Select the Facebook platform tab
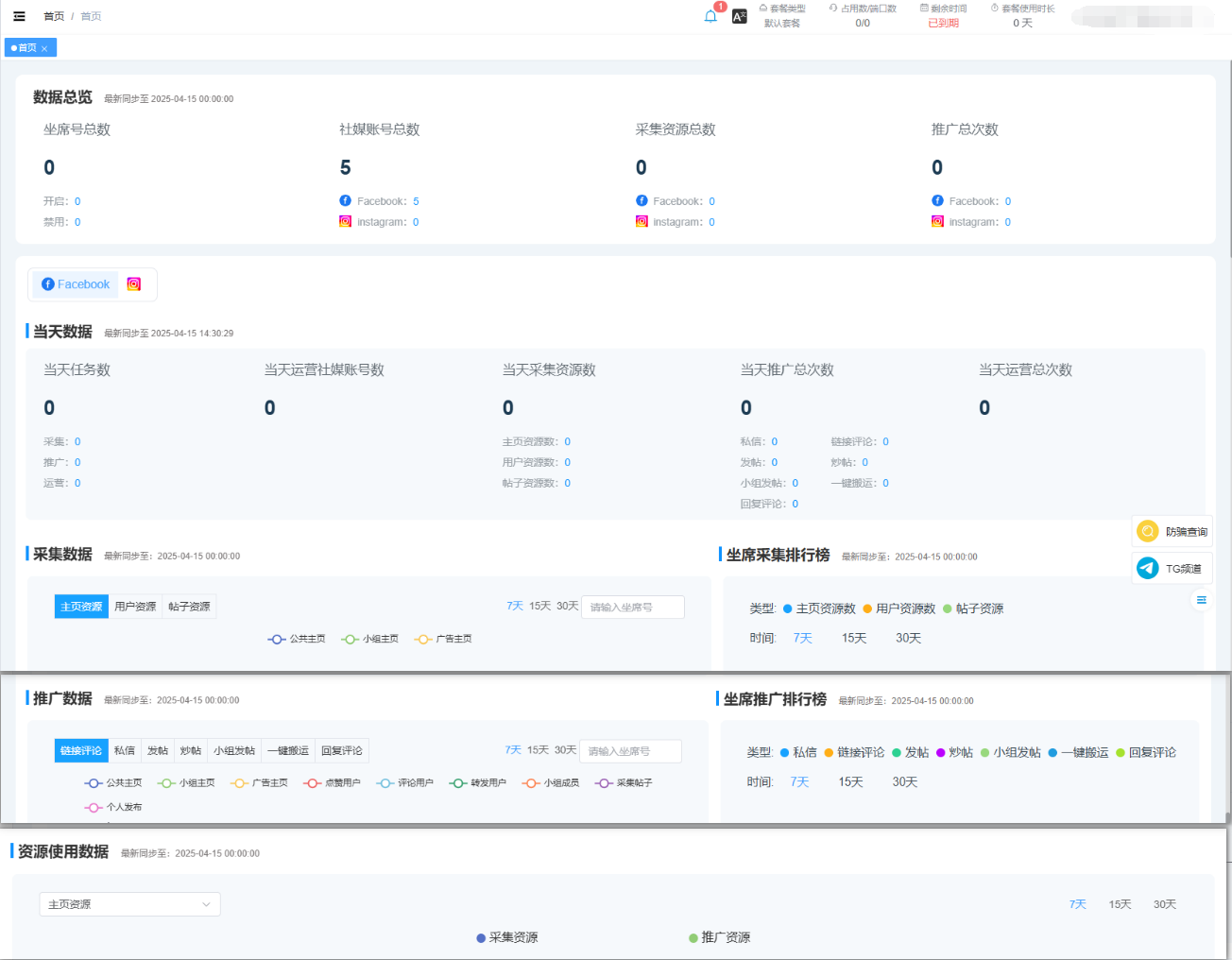Screen dimensions: 1232x960 (x=76, y=284)
